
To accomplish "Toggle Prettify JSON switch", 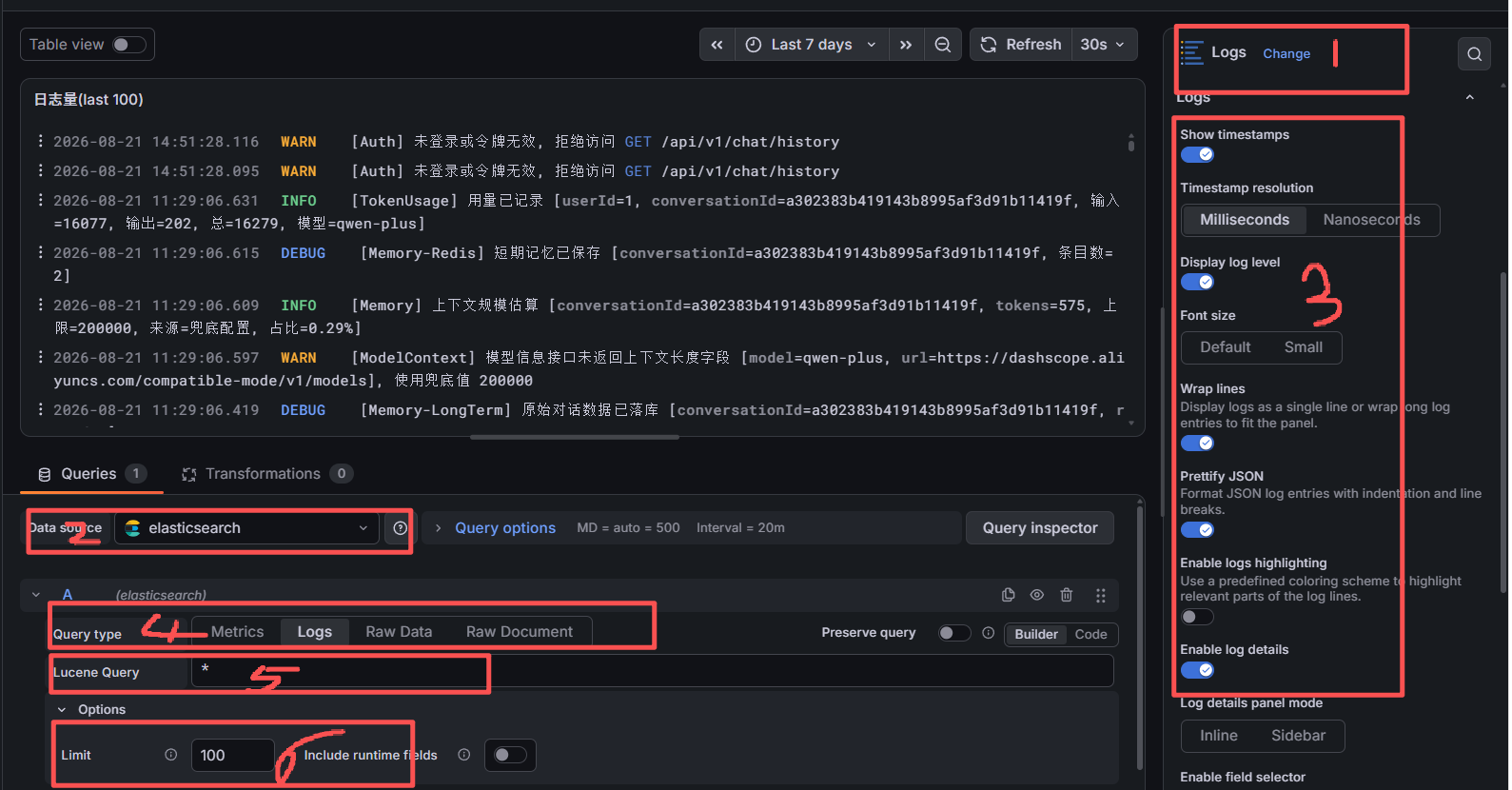I will tap(1197, 530).
